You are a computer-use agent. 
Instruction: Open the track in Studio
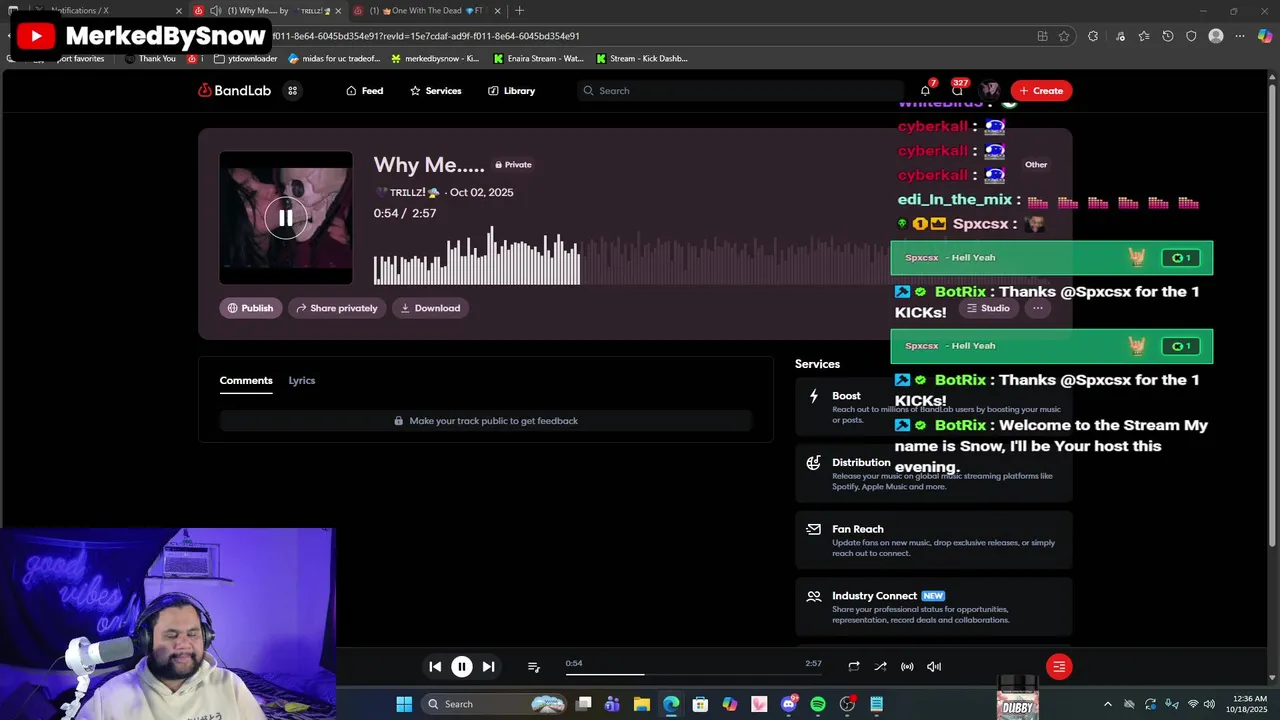988,308
